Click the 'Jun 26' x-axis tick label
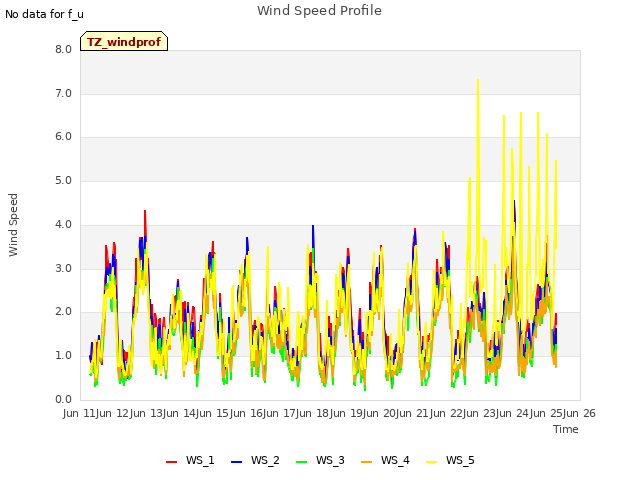Screen dimensions: 640x480 tap(579, 413)
